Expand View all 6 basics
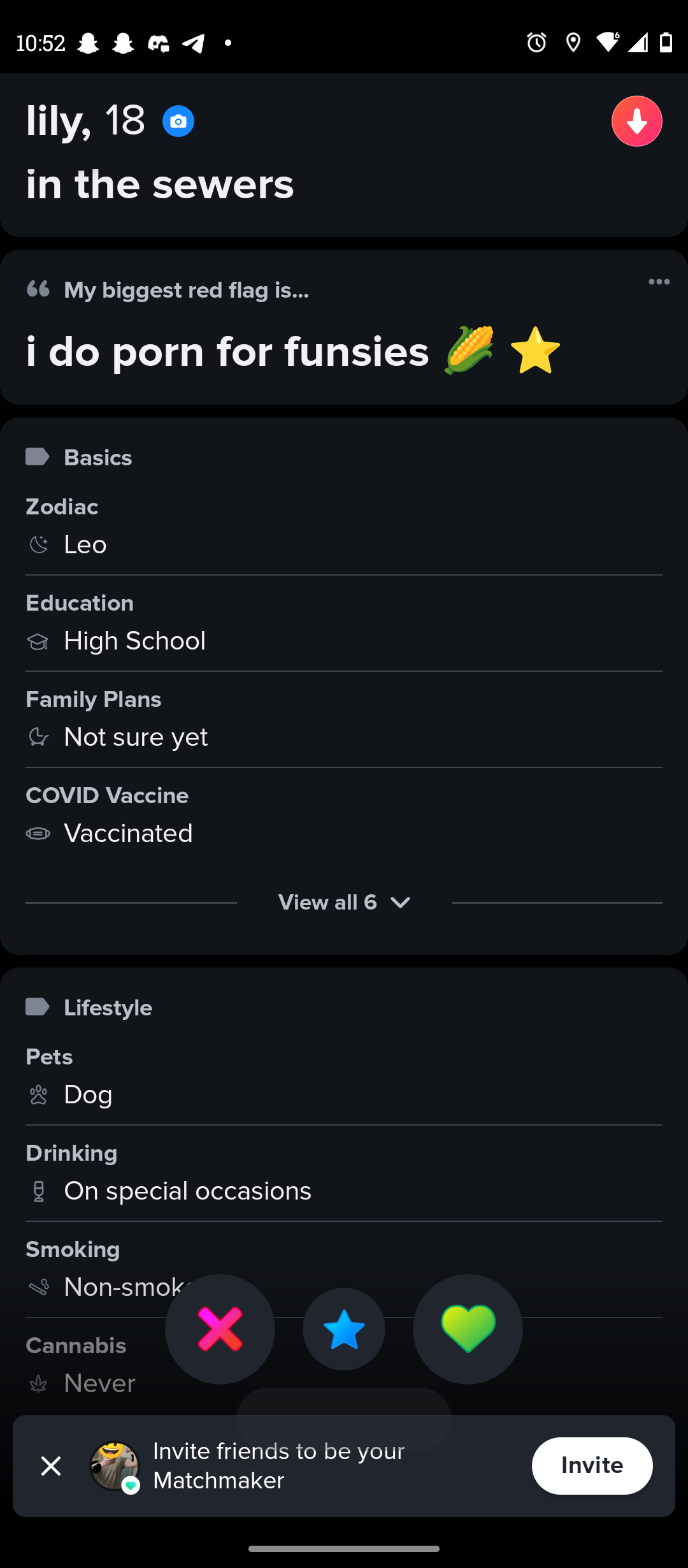 (x=327, y=903)
